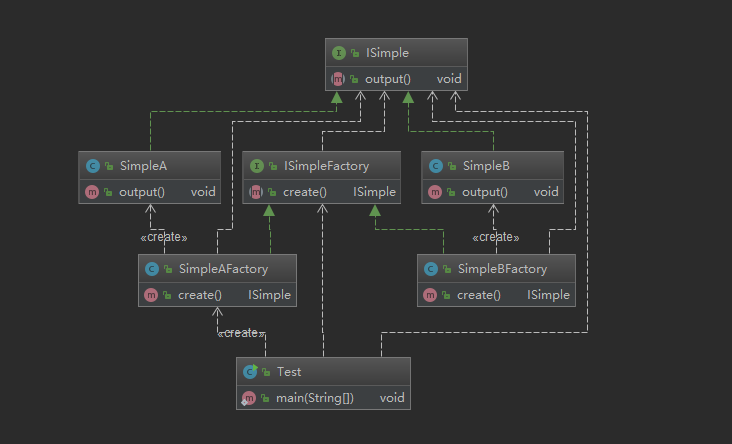The height and width of the screenshot is (444, 732).
Task: Click the create method icon in ISimpleFactory
Action: coord(257,191)
